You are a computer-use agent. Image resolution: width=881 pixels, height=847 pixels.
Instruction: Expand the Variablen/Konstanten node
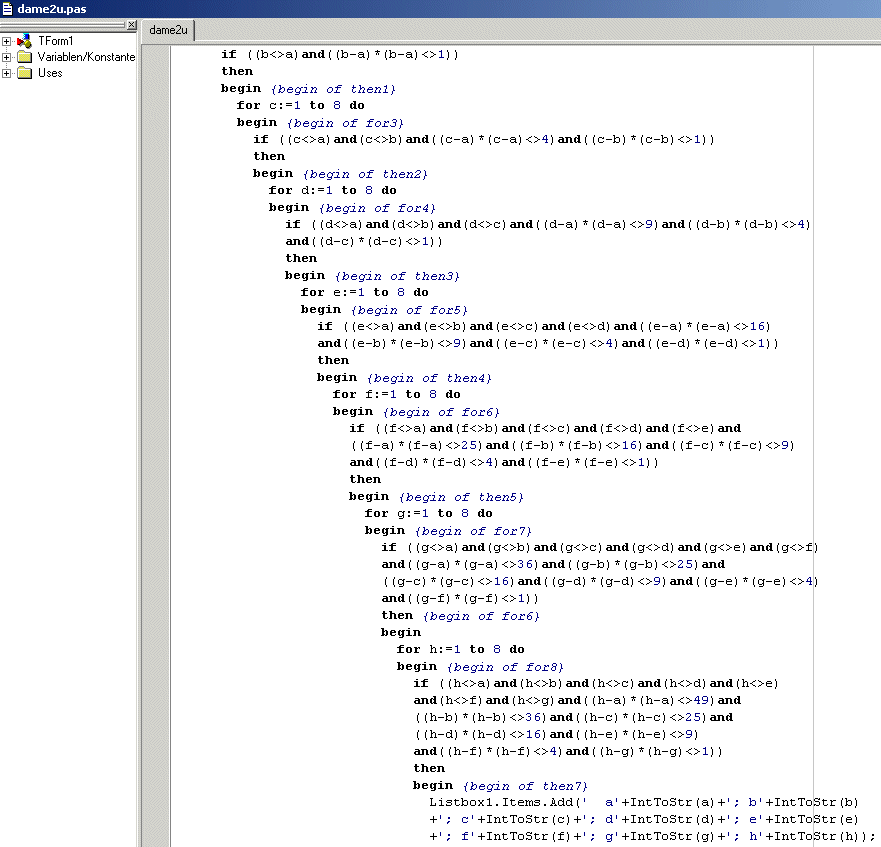coord(7,57)
